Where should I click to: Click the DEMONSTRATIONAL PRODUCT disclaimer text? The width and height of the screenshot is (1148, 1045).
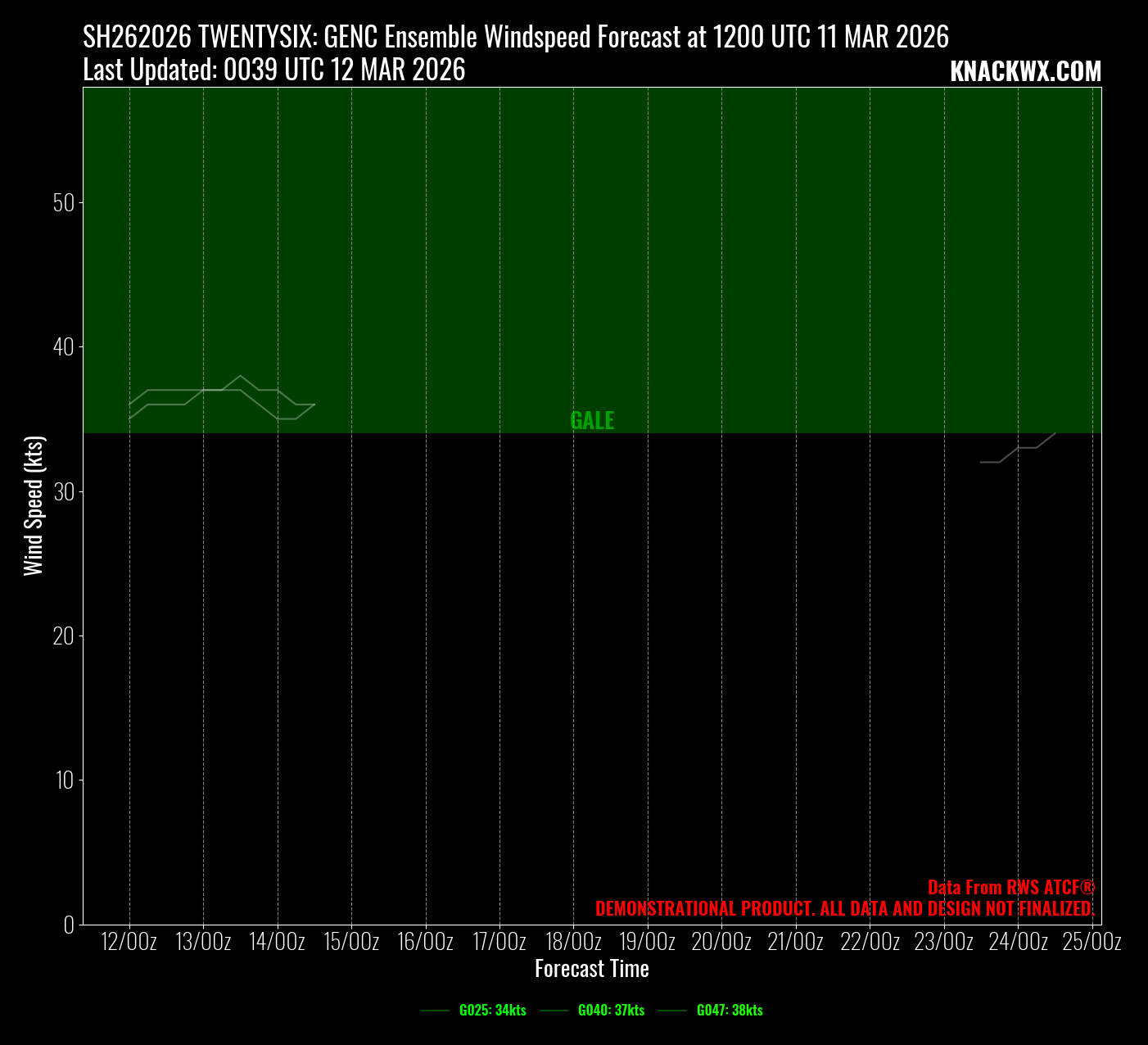pyautogui.click(x=844, y=908)
